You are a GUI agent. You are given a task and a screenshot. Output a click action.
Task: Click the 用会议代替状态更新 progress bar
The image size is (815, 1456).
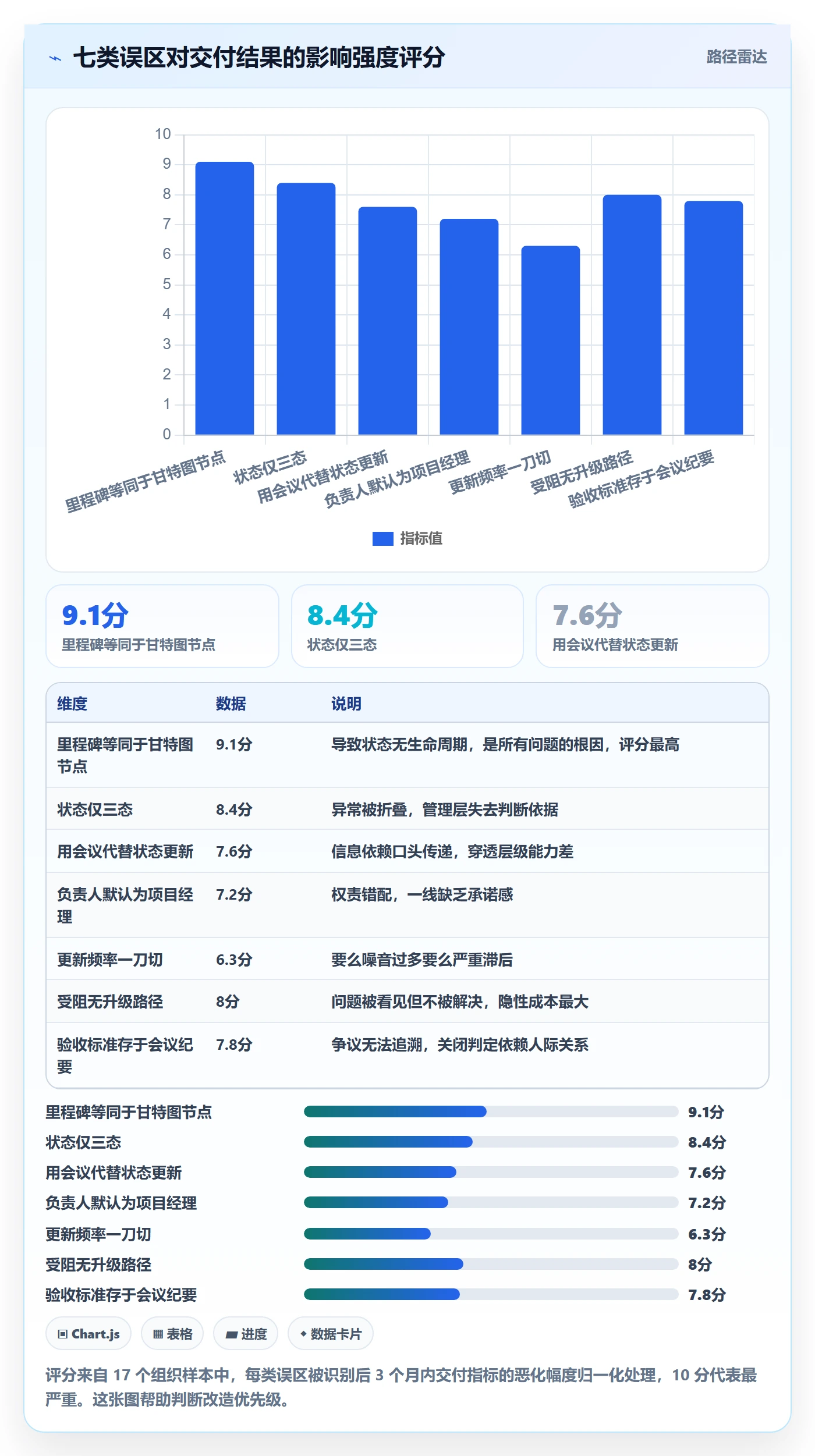pyautogui.click(x=491, y=1172)
